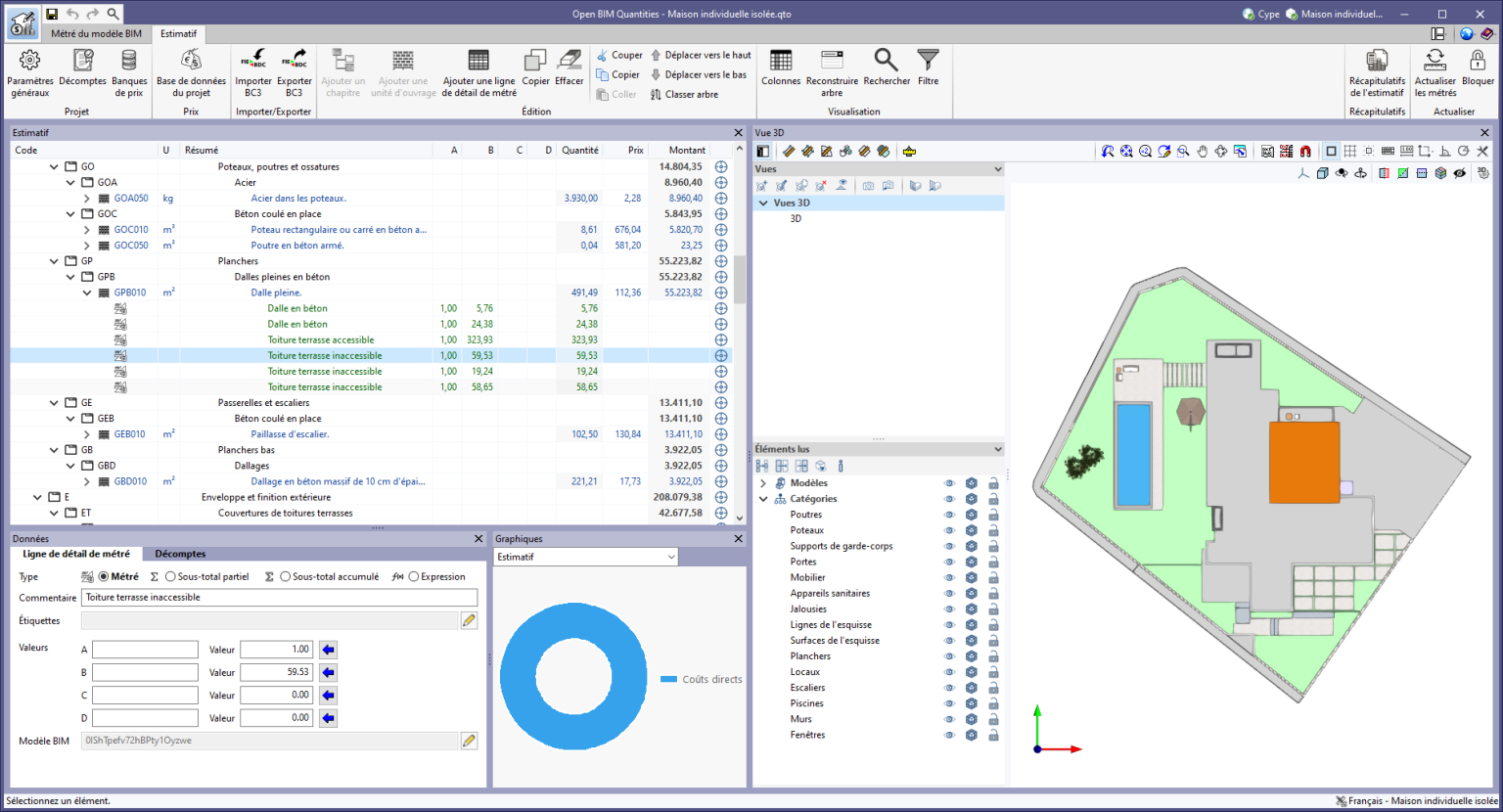Close the Estimatif panel
Image resolution: width=1503 pixels, height=812 pixels.
click(x=739, y=132)
